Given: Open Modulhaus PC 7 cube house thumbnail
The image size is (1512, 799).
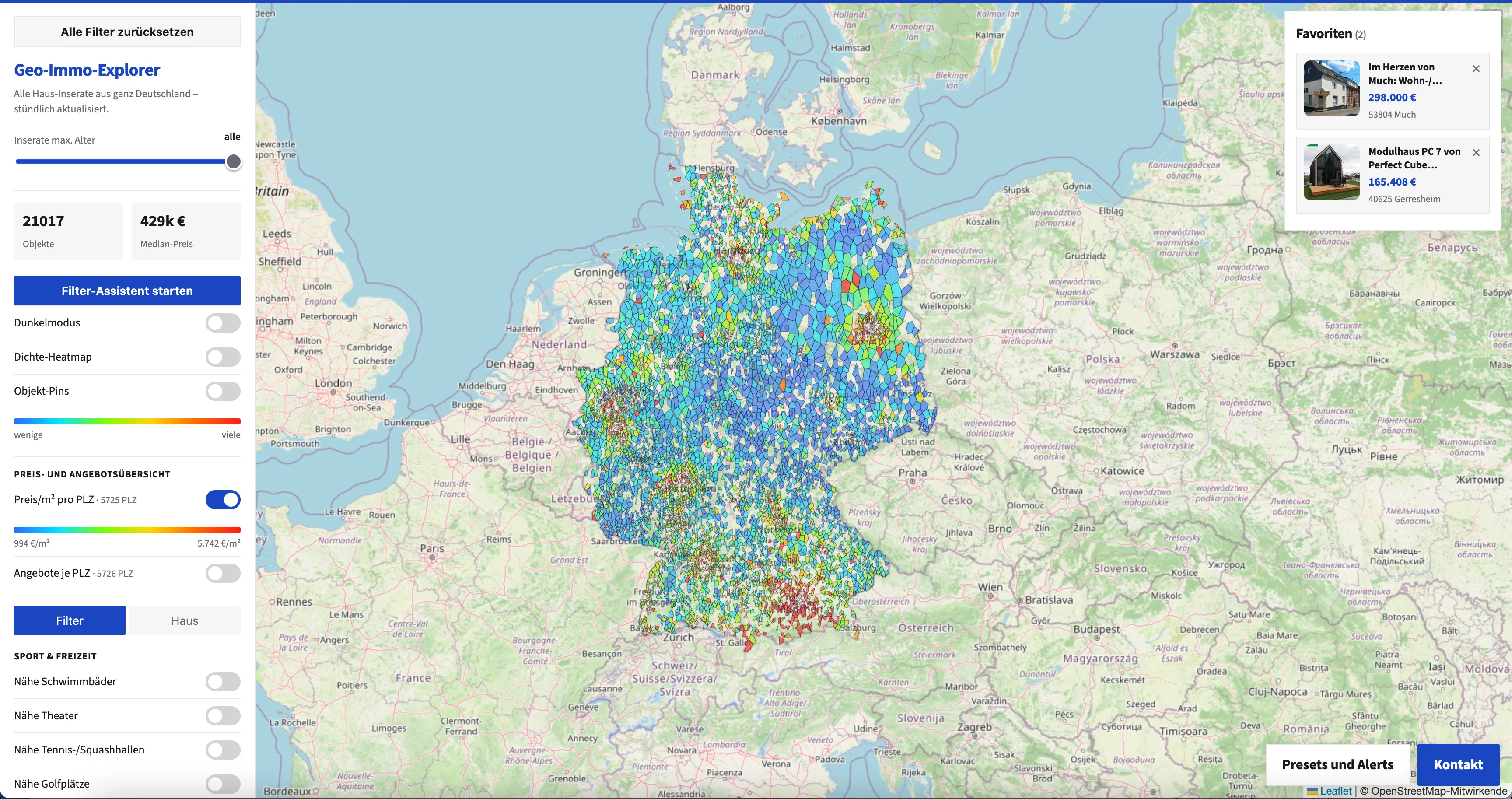Looking at the screenshot, I should point(1331,172).
